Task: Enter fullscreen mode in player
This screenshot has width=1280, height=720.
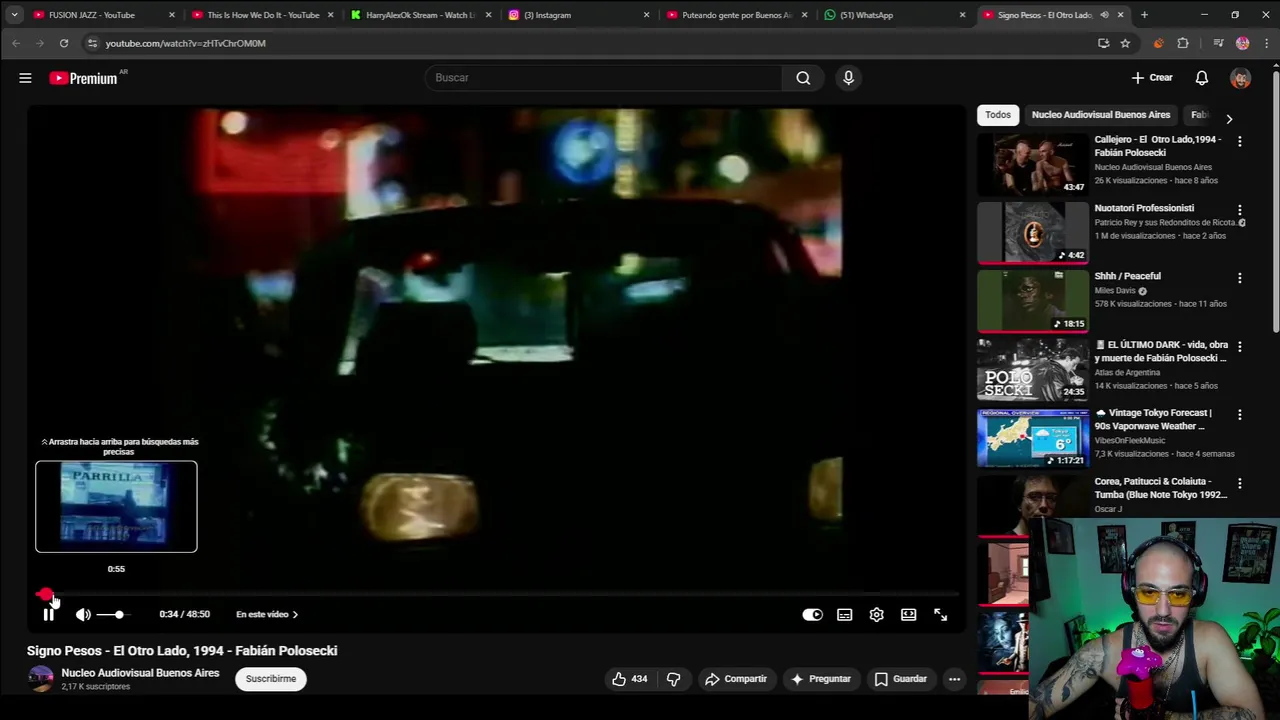Action: coord(940,614)
